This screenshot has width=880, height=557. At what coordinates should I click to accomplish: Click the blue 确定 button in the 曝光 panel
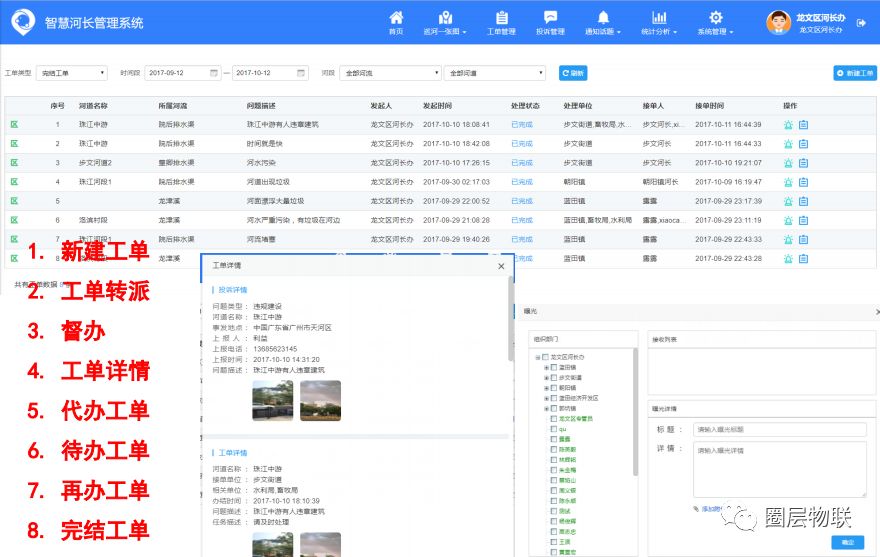tap(847, 542)
